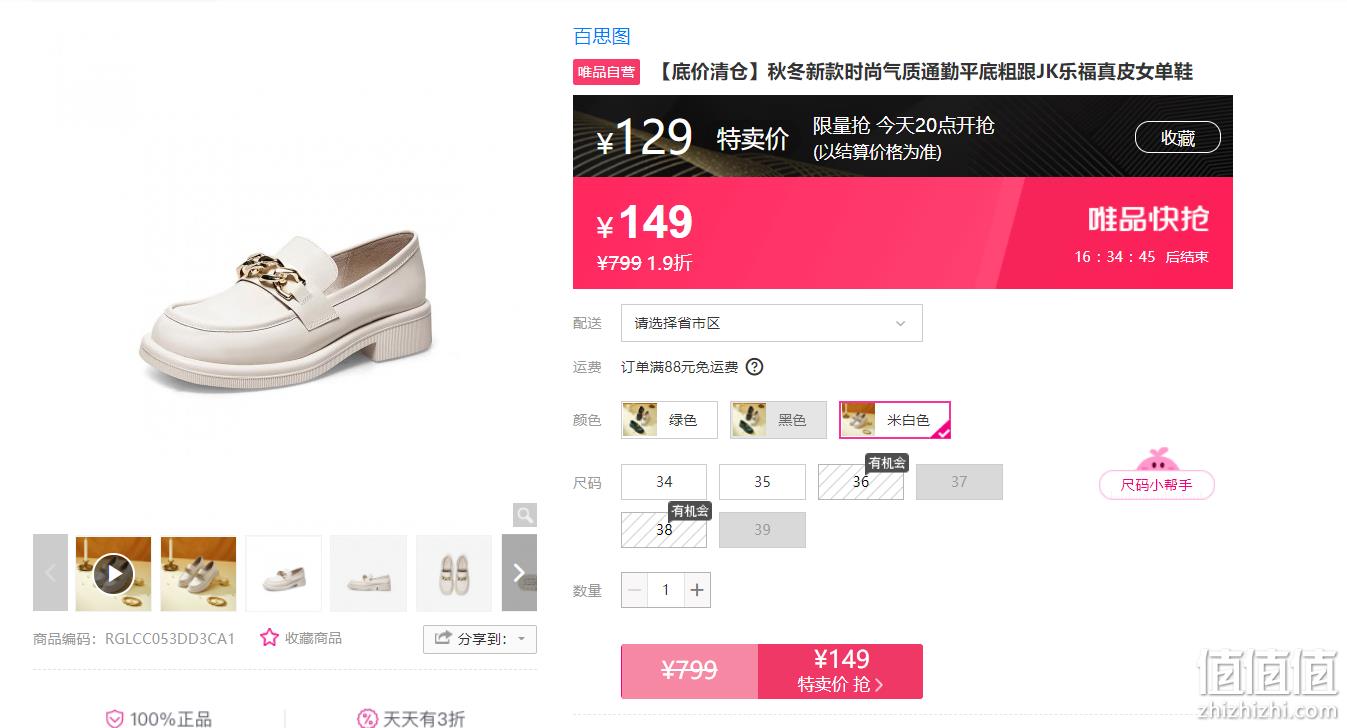Go to previous thumbnails with left arrow
The image size is (1347, 728).
pyautogui.click(x=50, y=573)
